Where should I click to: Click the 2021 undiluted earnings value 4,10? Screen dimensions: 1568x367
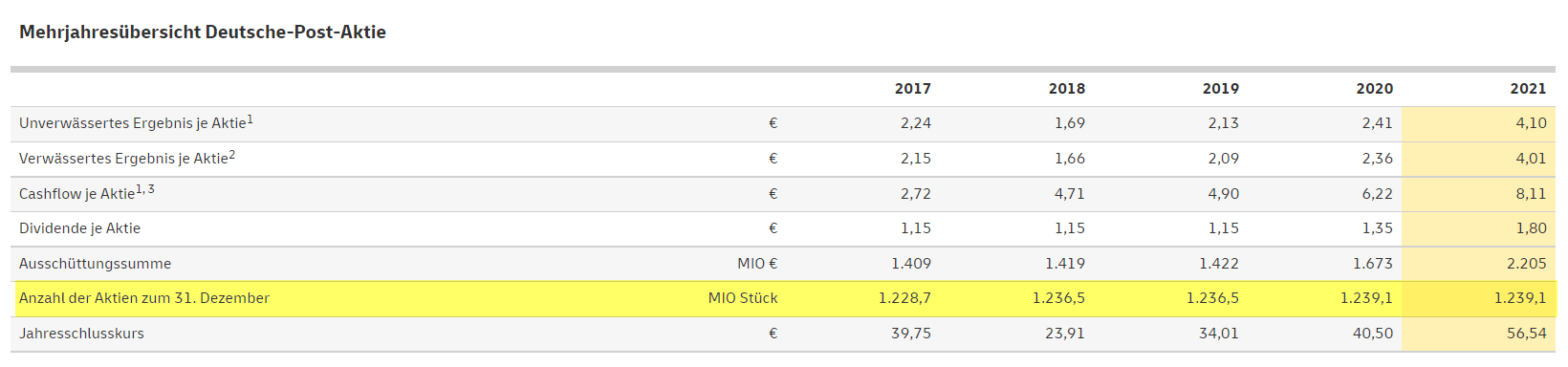coord(1531,123)
